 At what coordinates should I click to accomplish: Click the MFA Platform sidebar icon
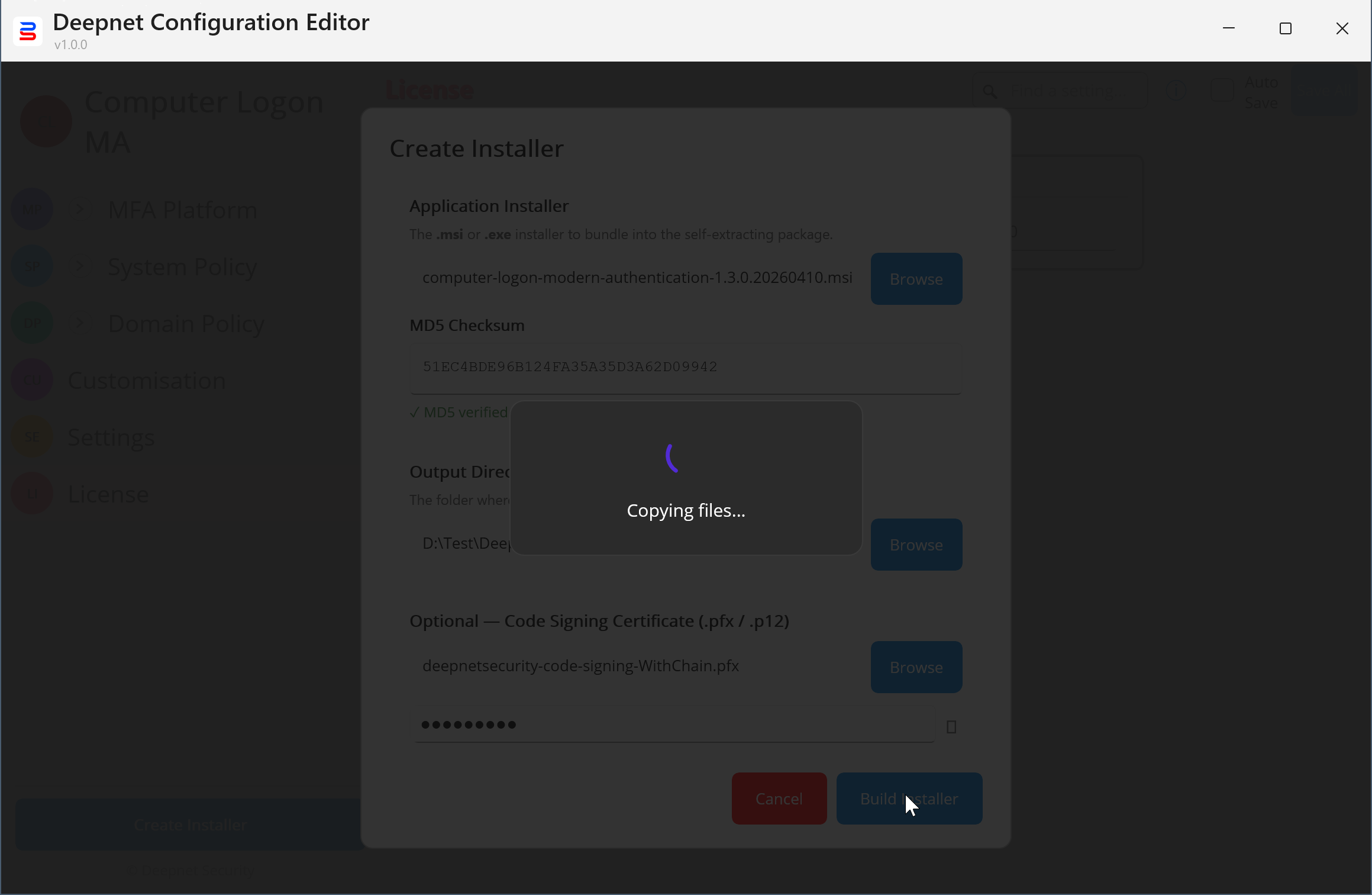point(32,210)
